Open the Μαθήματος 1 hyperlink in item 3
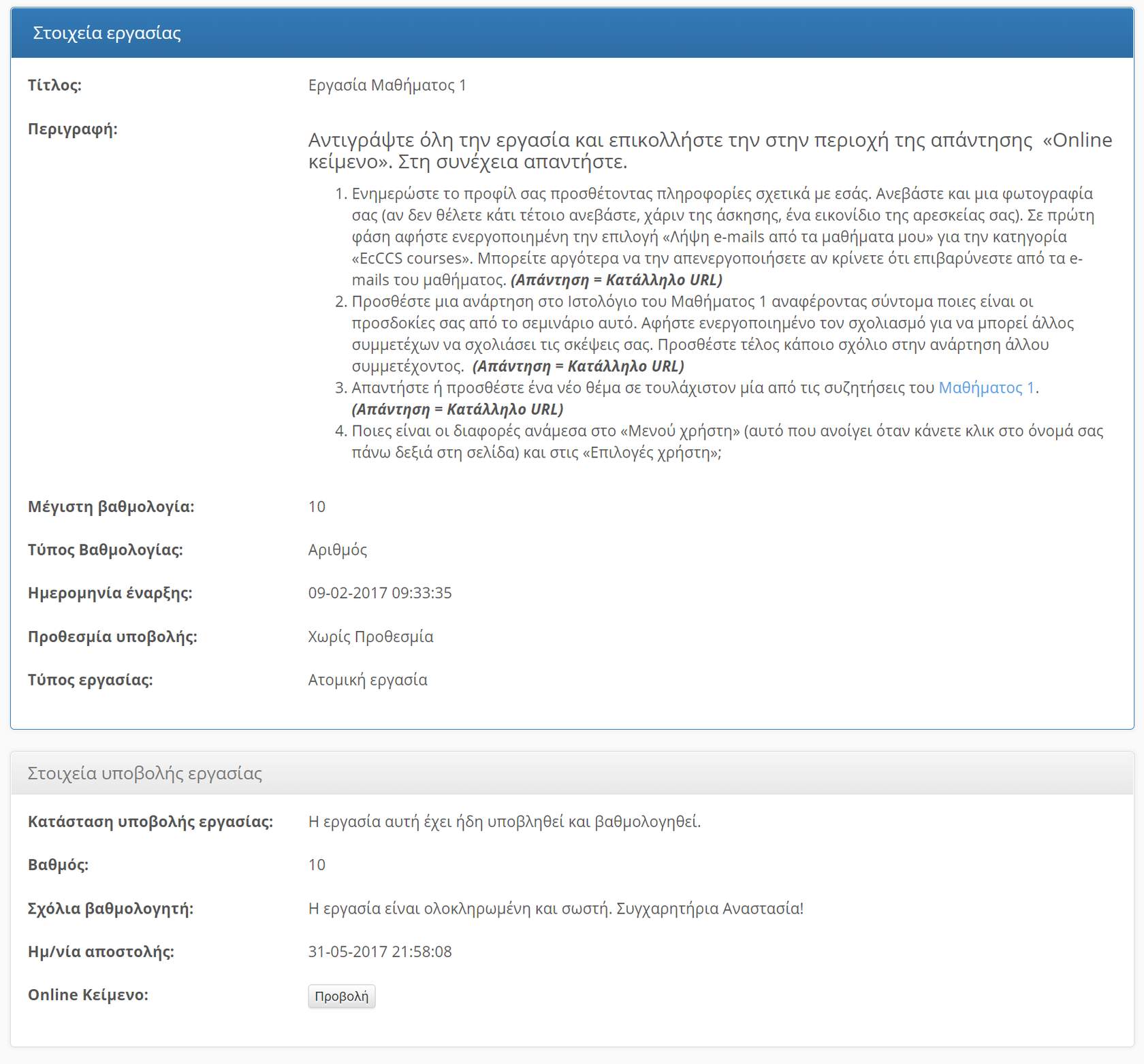 (986, 388)
